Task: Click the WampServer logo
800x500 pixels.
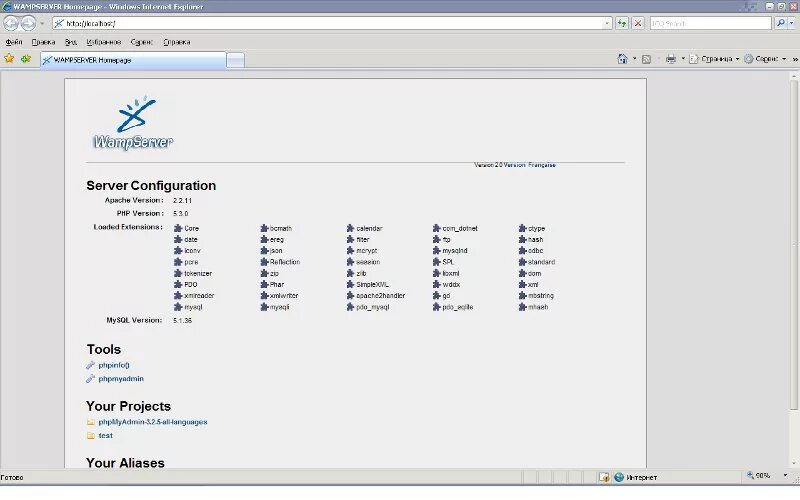Action: pos(133,123)
